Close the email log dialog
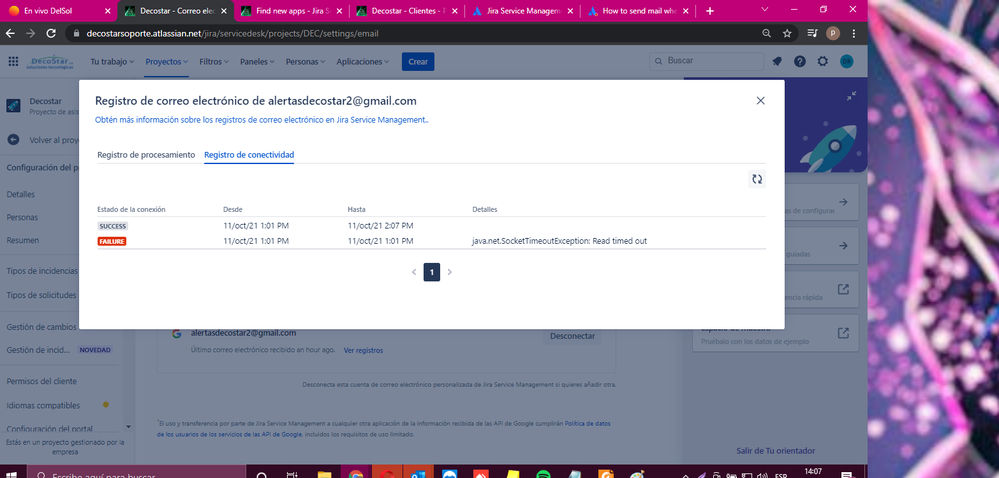 [x=760, y=101]
